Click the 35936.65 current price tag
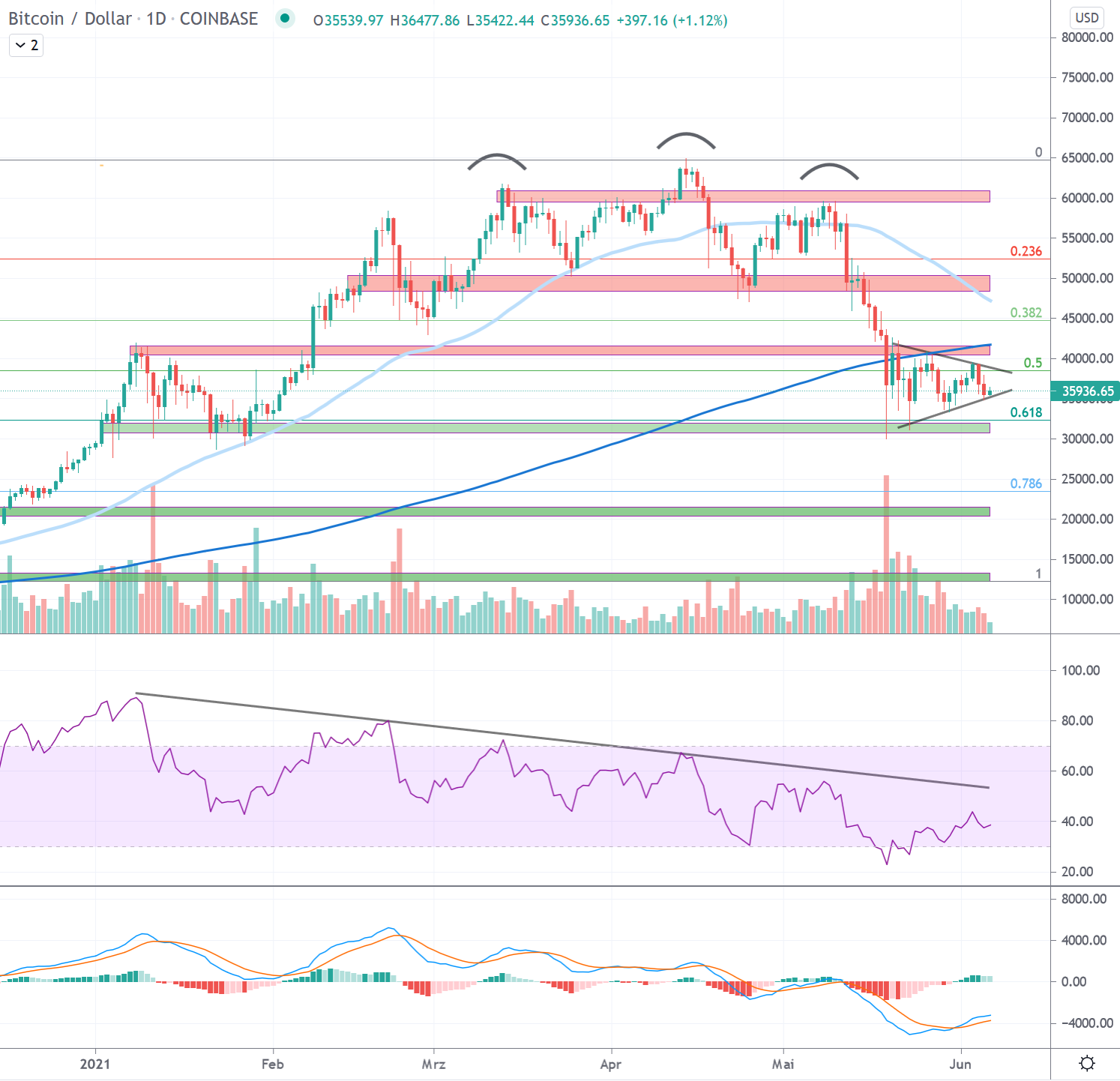The height and width of the screenshot is (1081, 1120). click(1087, 391)
